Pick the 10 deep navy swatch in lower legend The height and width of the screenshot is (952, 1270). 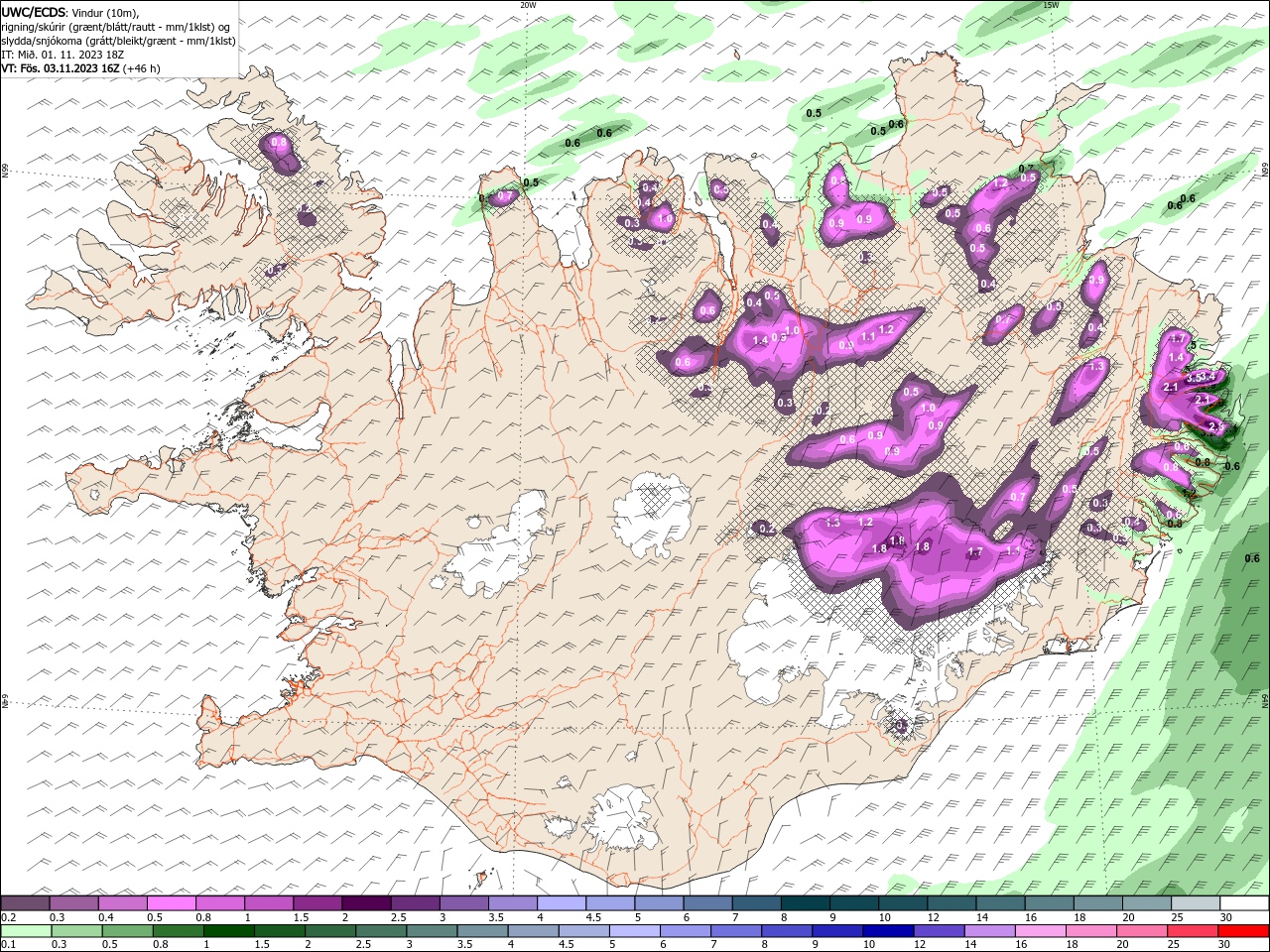click(887, 931)
